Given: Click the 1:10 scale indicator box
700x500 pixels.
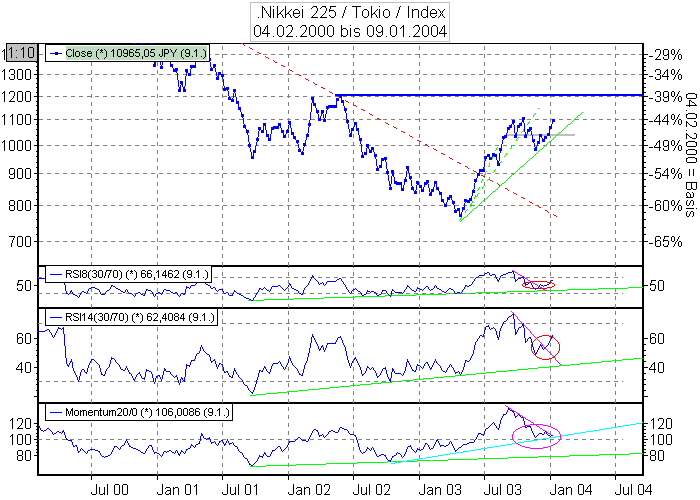Looking at the screenshot, I should pyautogui.click(x=21, y=53).
